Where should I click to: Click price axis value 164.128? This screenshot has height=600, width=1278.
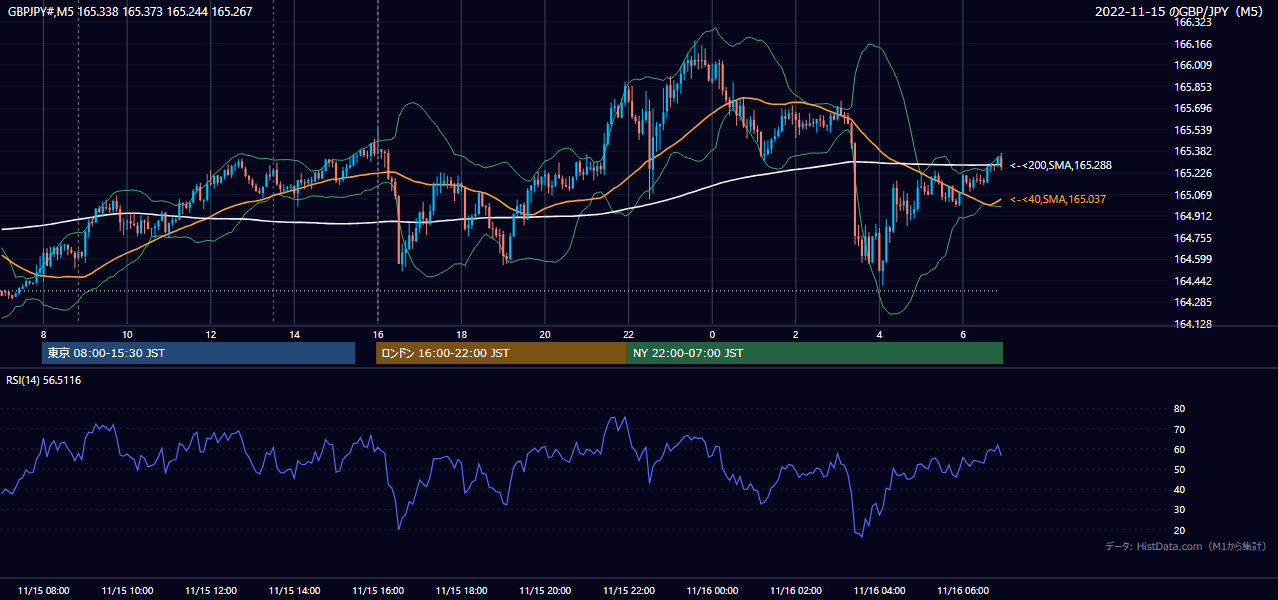coord(1193,324)
